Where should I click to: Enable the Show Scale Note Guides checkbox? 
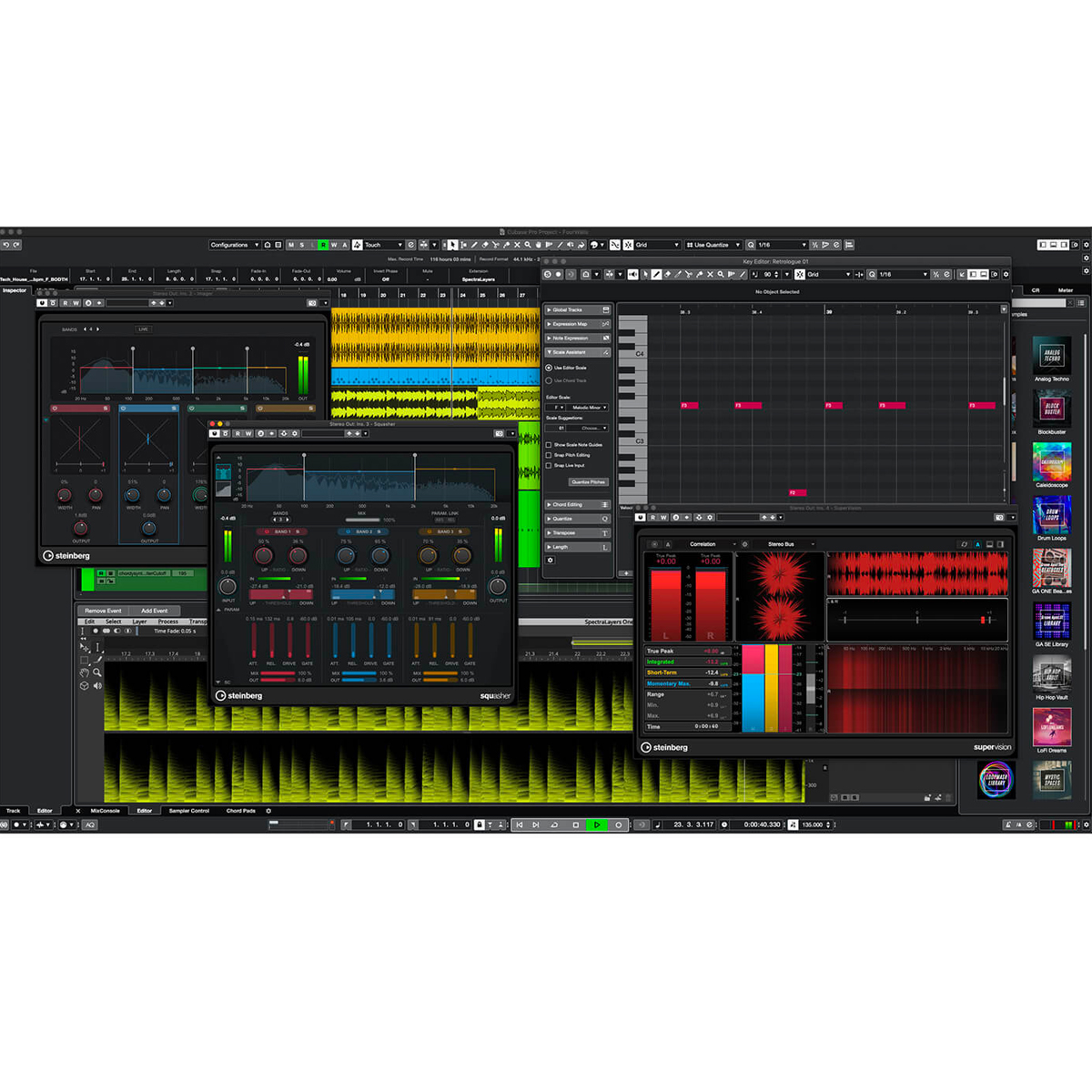click(549, 444)
